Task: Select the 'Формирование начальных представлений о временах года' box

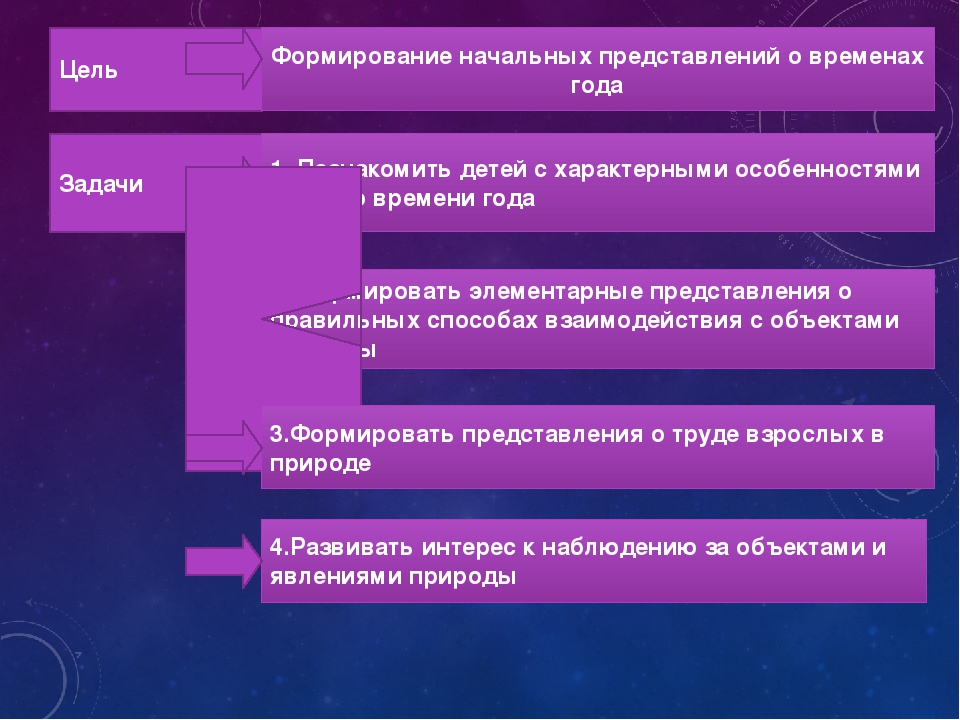Action: click(x=598, y=69)
